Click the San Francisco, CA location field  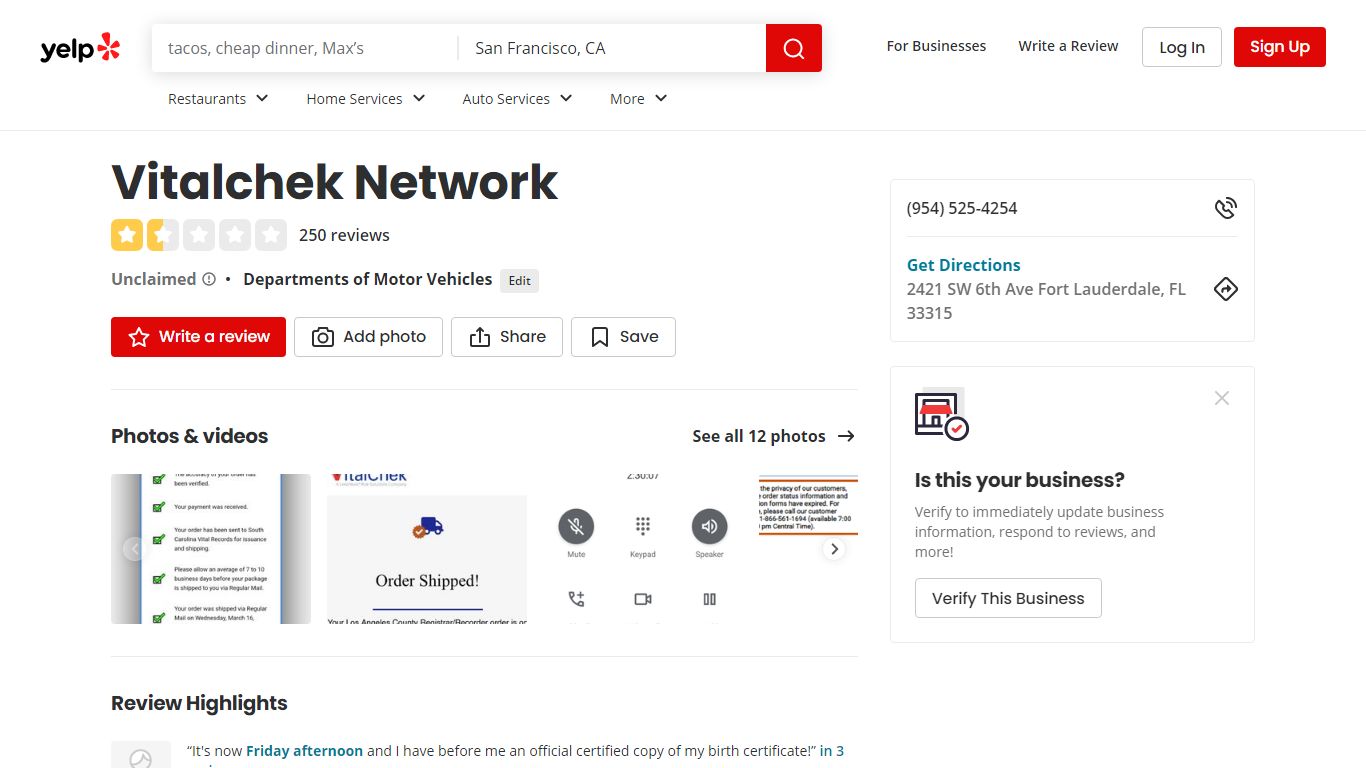612,48
